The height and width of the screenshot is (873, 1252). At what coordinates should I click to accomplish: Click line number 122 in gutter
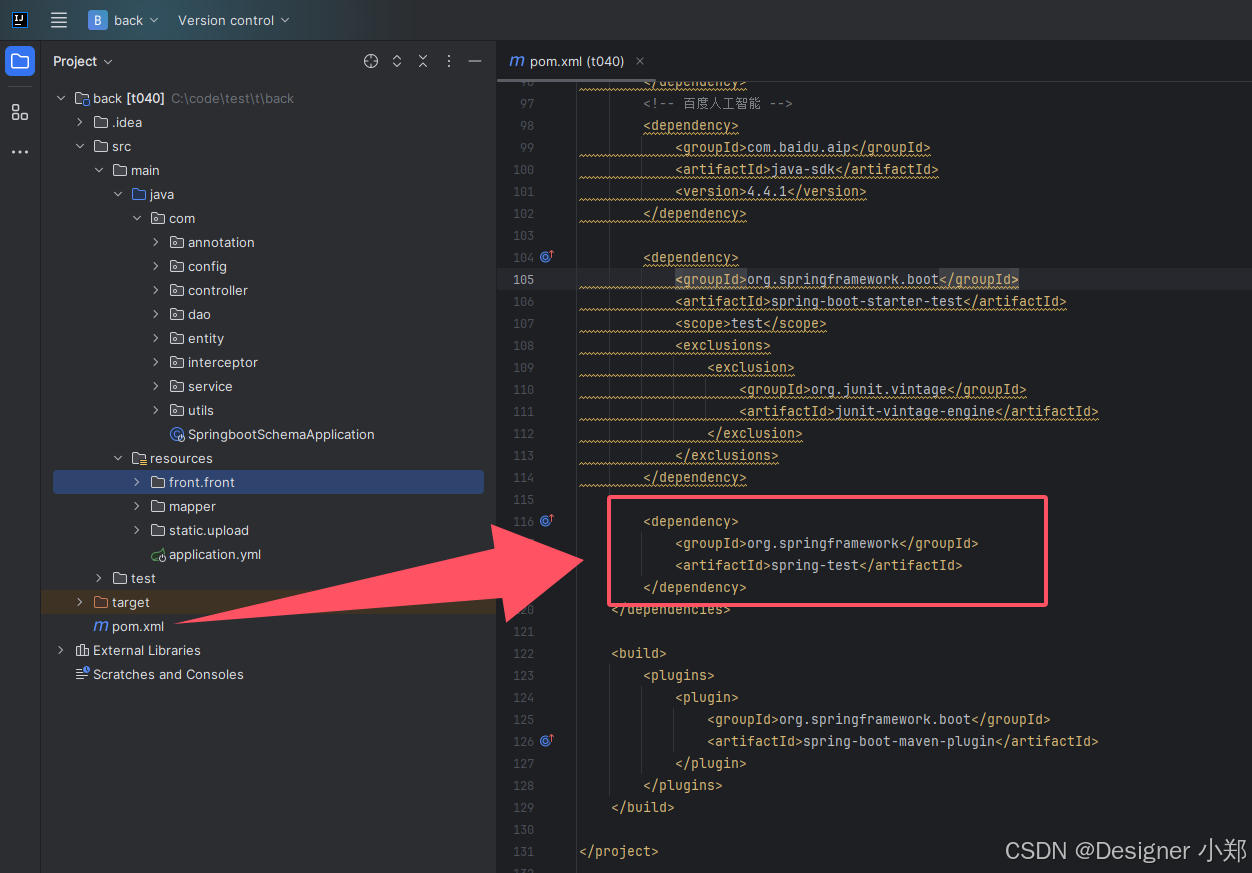tap(523, 653)
